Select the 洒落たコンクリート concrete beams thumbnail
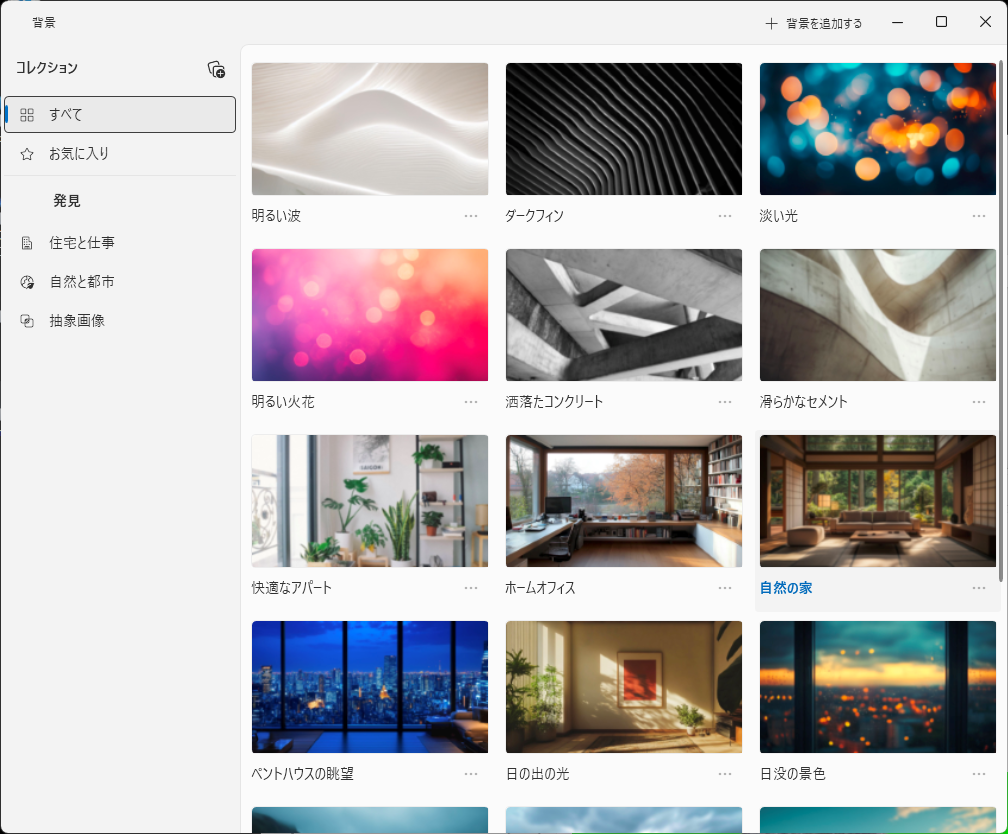1008x834 pixels. pos(624,315)
